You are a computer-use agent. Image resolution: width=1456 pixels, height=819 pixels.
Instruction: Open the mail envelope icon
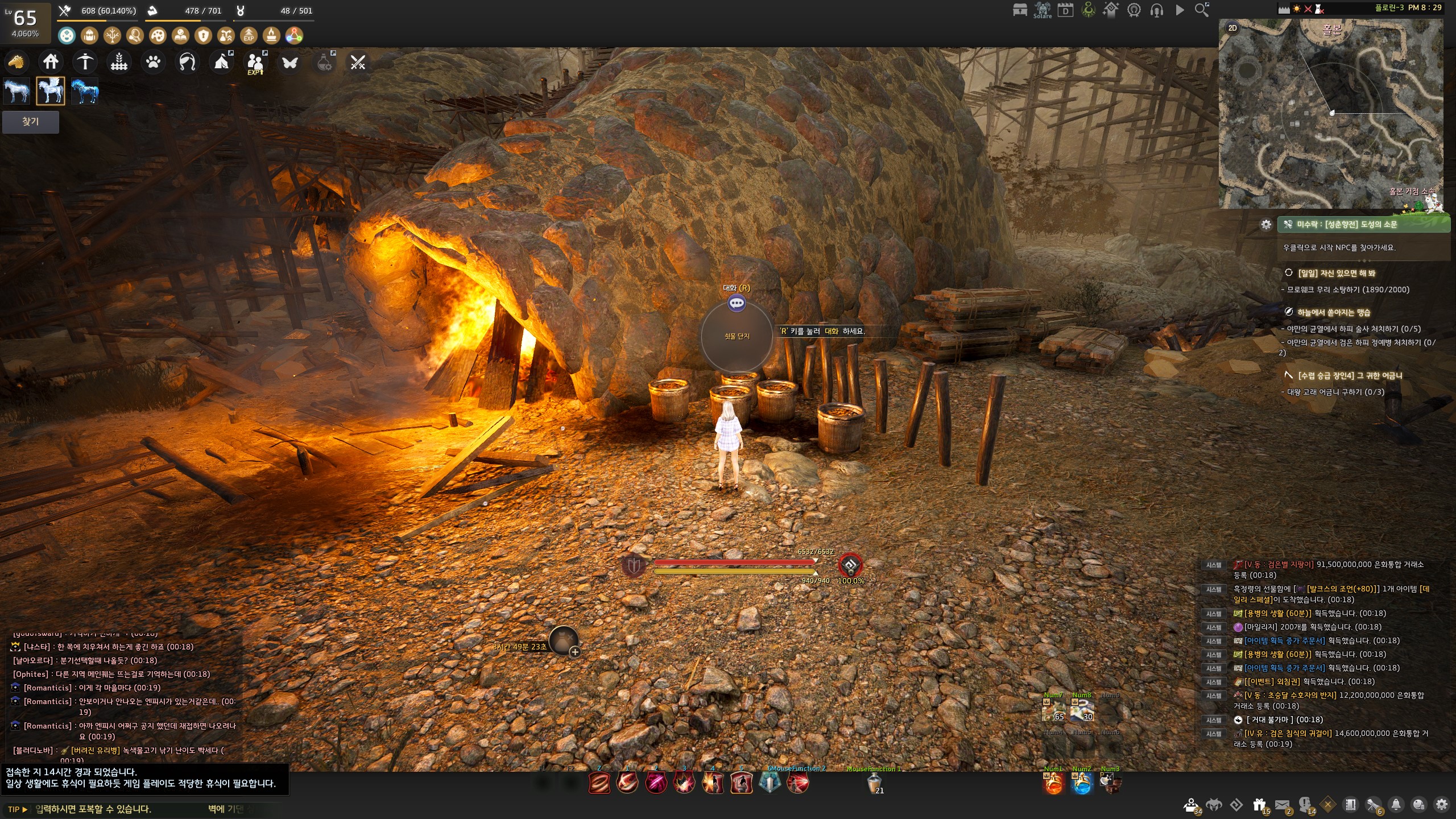tap(1282, 805)
